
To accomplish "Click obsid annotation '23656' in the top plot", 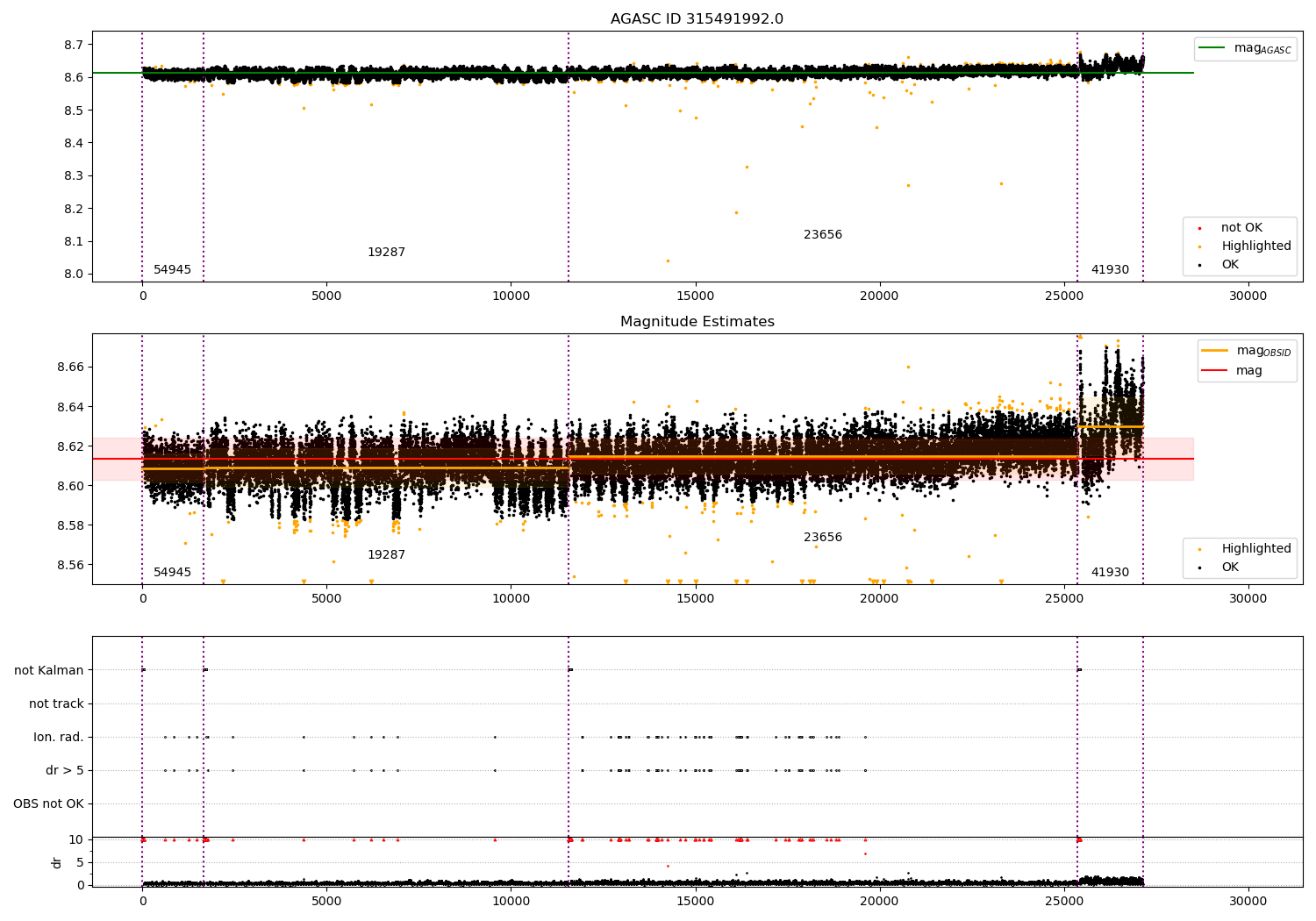I will [x=823, y=235].
